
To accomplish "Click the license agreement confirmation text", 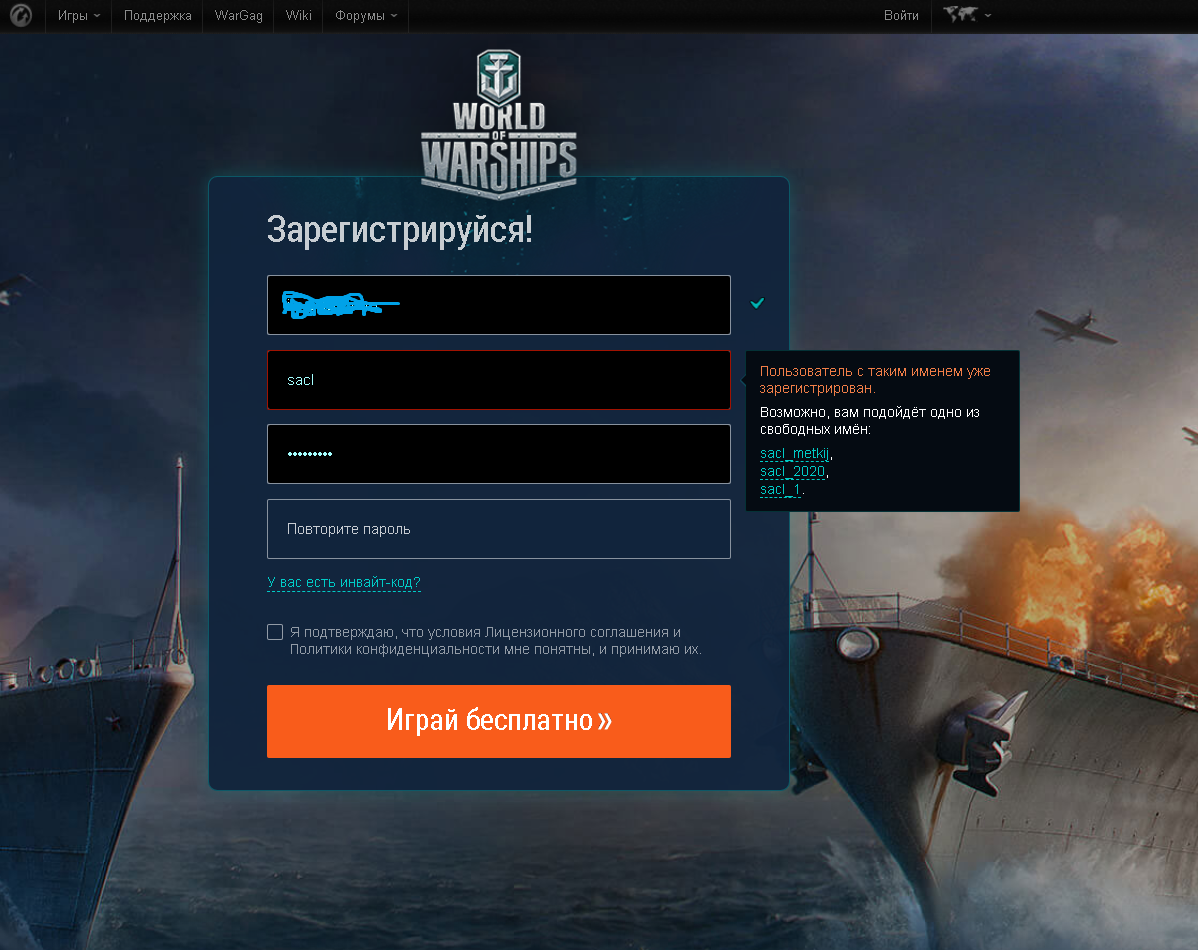I will coord(495,640).
